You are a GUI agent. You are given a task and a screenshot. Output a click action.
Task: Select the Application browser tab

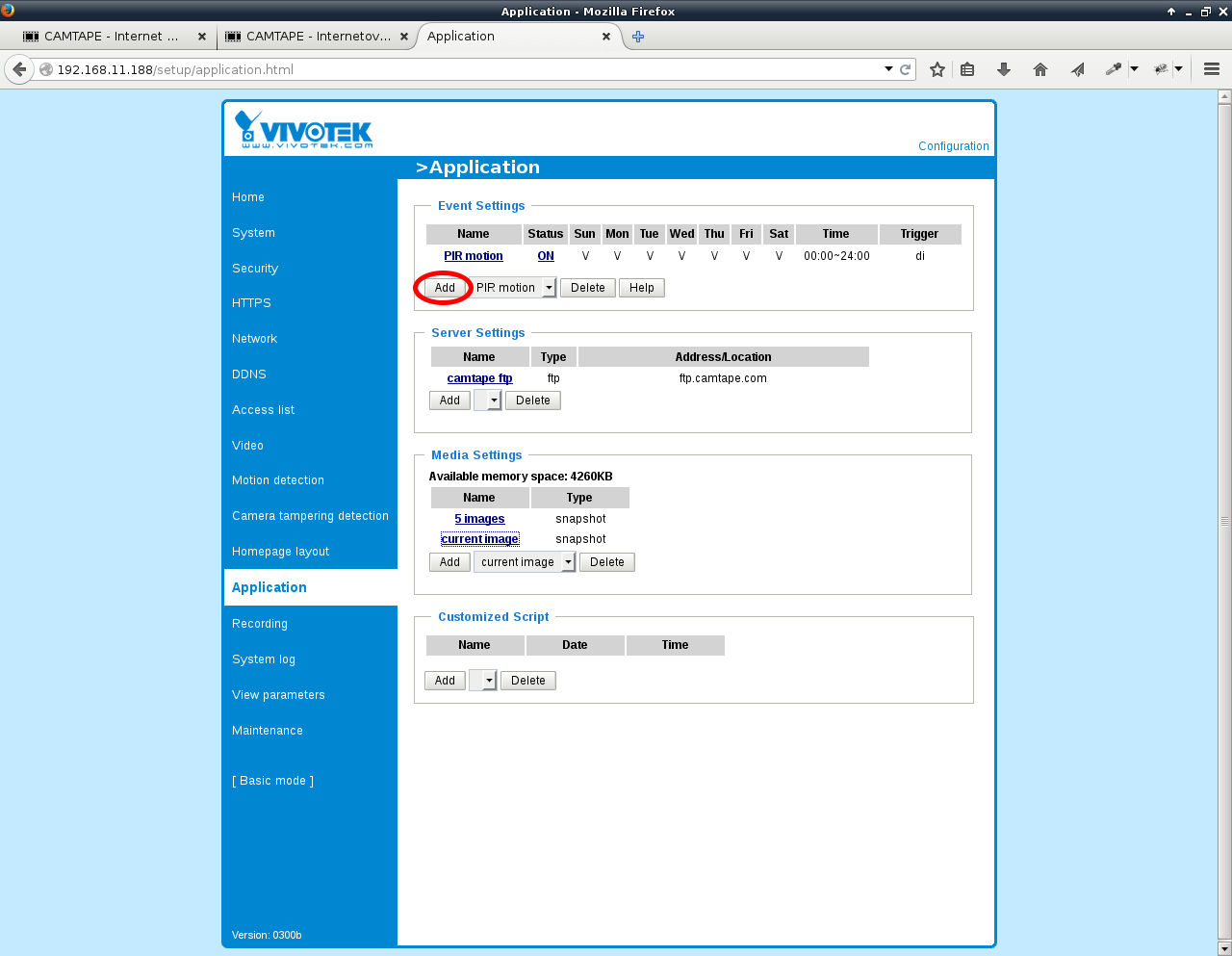pyautogui.click(x=520, y=37)
